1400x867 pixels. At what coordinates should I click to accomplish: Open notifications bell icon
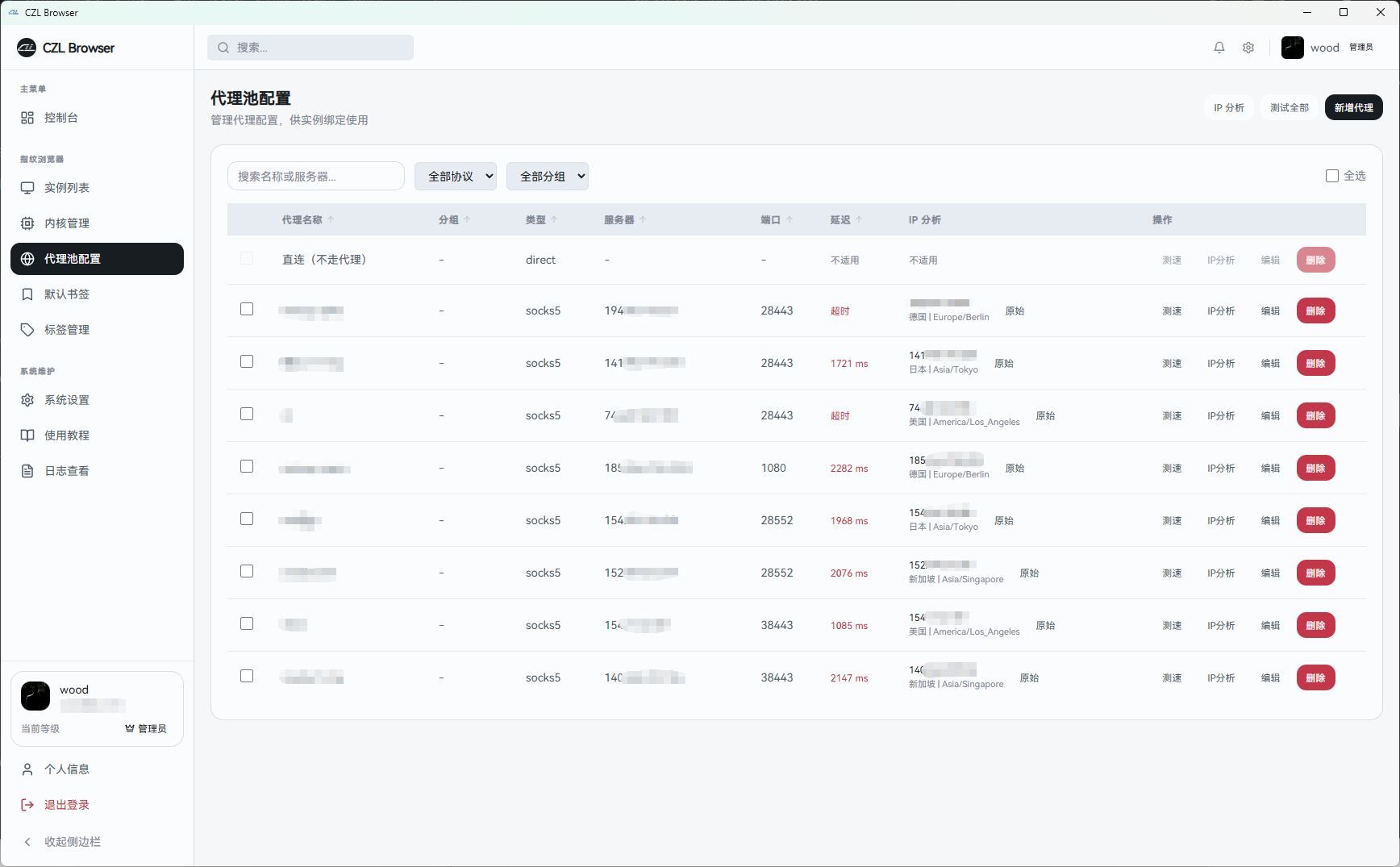(1219, 48)
